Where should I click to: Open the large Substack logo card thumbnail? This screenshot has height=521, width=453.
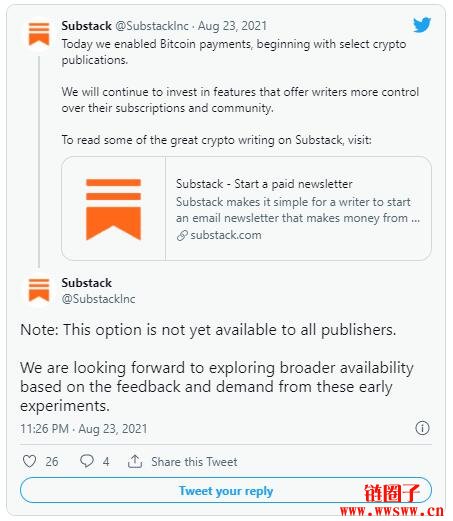pyautogui.click(x=113, y=209)
